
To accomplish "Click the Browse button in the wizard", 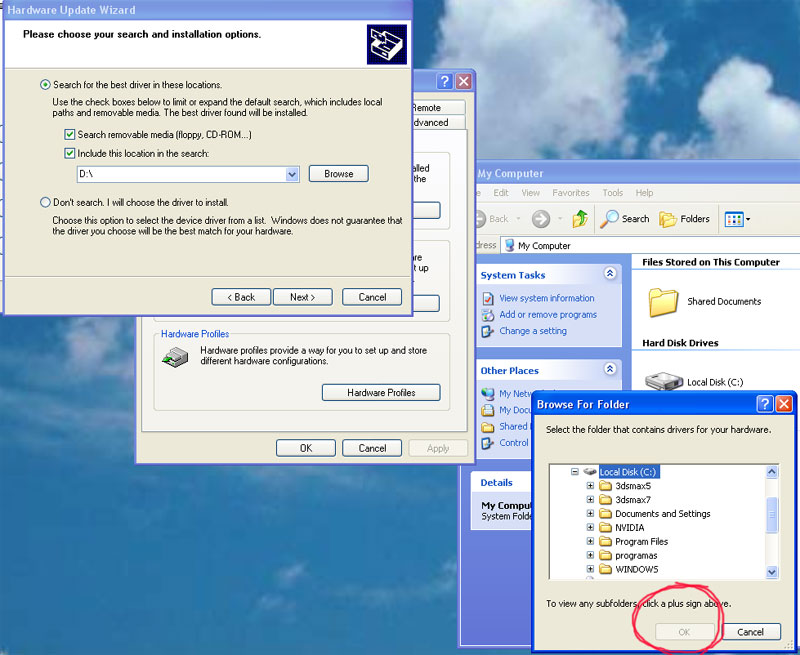I will [x=339, y=174].
